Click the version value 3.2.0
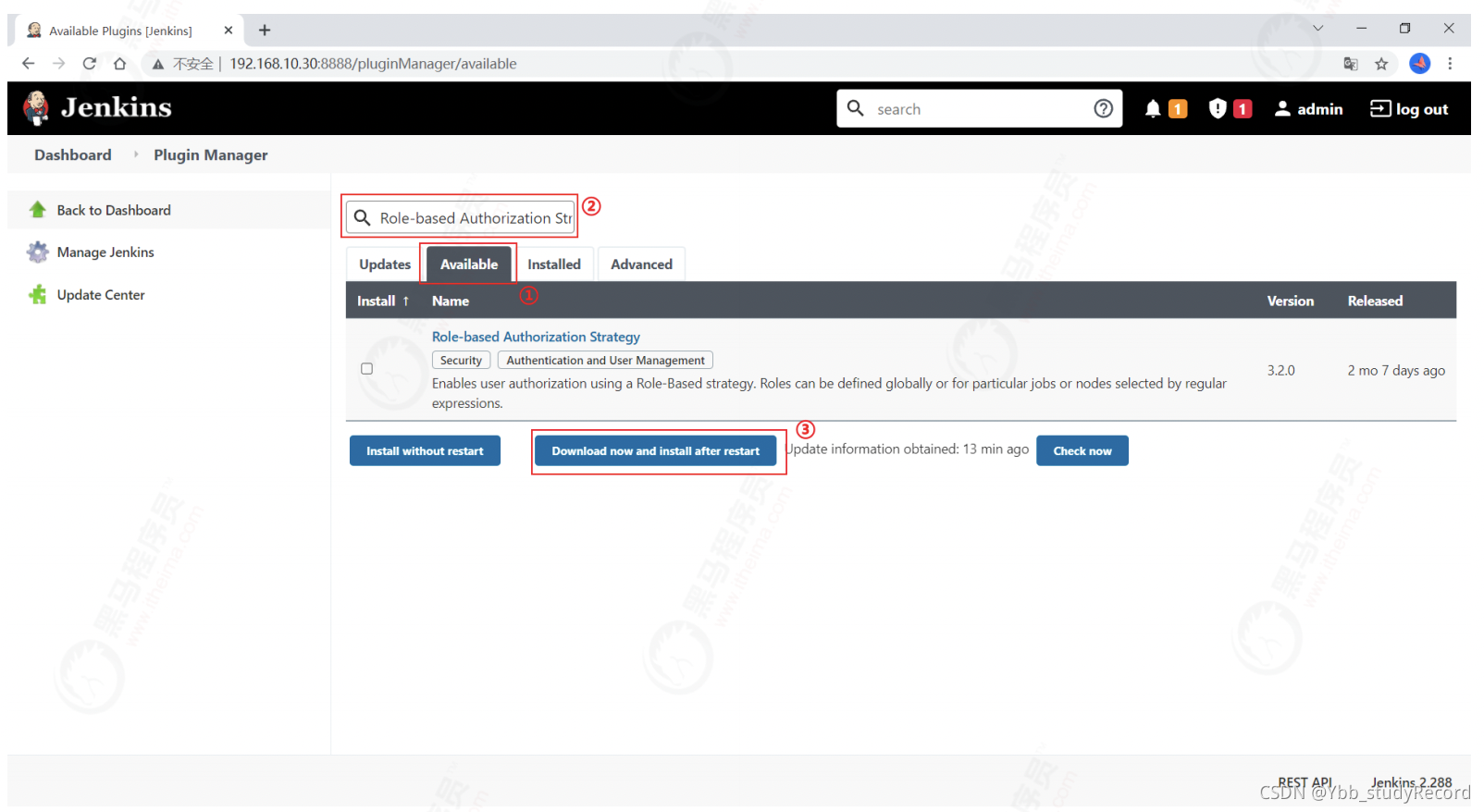 (1280, 370)
